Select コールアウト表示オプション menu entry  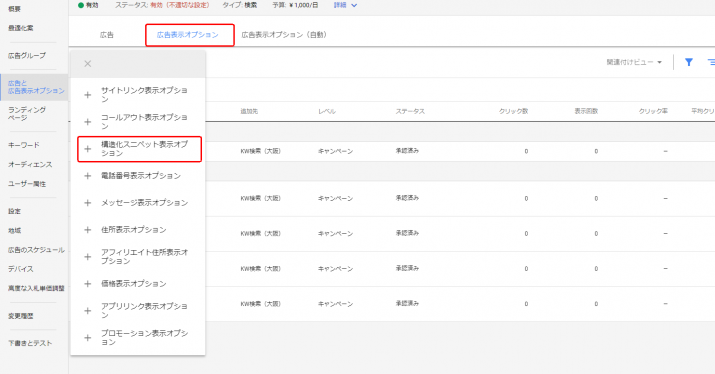138,122
